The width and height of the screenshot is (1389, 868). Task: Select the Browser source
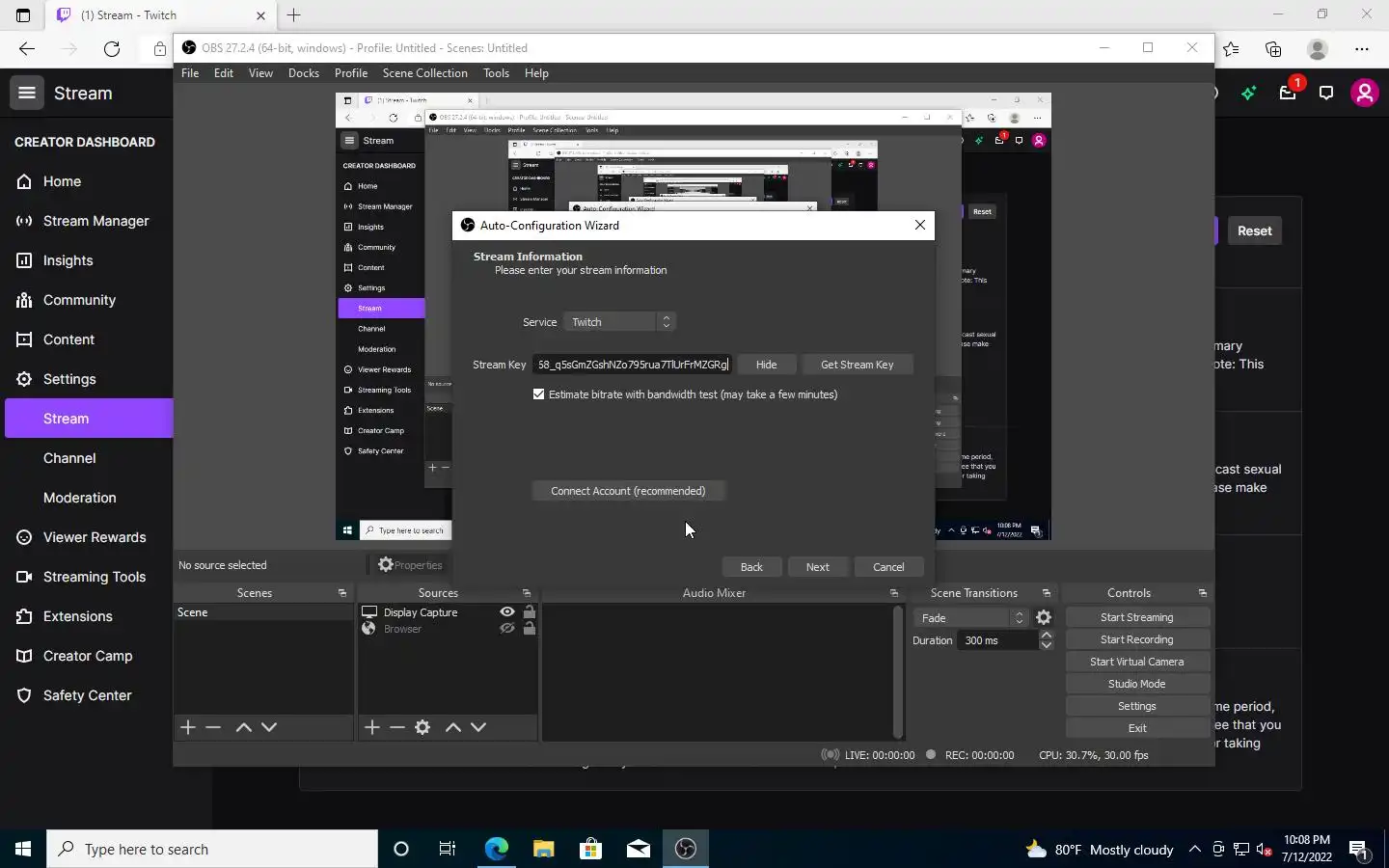pos(402,629)
